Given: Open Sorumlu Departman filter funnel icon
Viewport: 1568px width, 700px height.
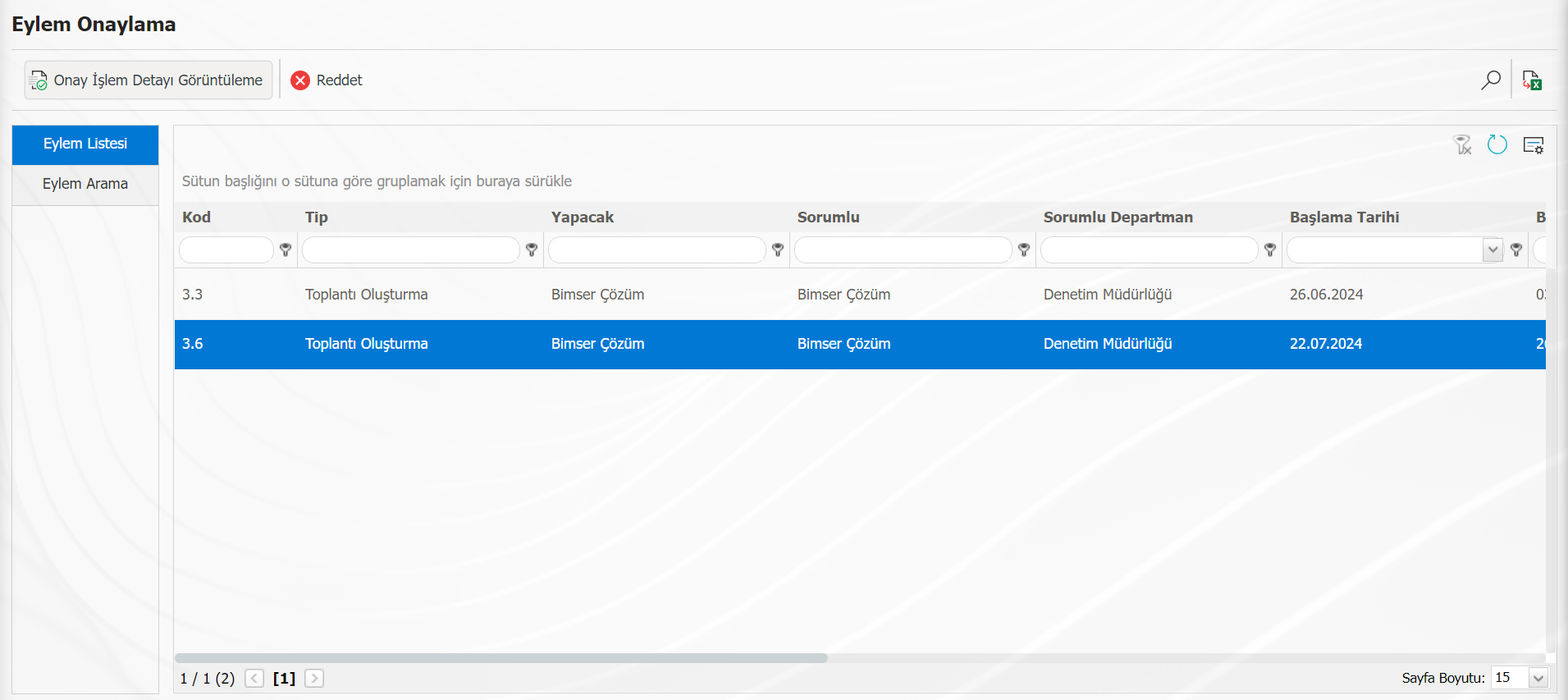Looking at the screenshot, I should point(1270,249).
